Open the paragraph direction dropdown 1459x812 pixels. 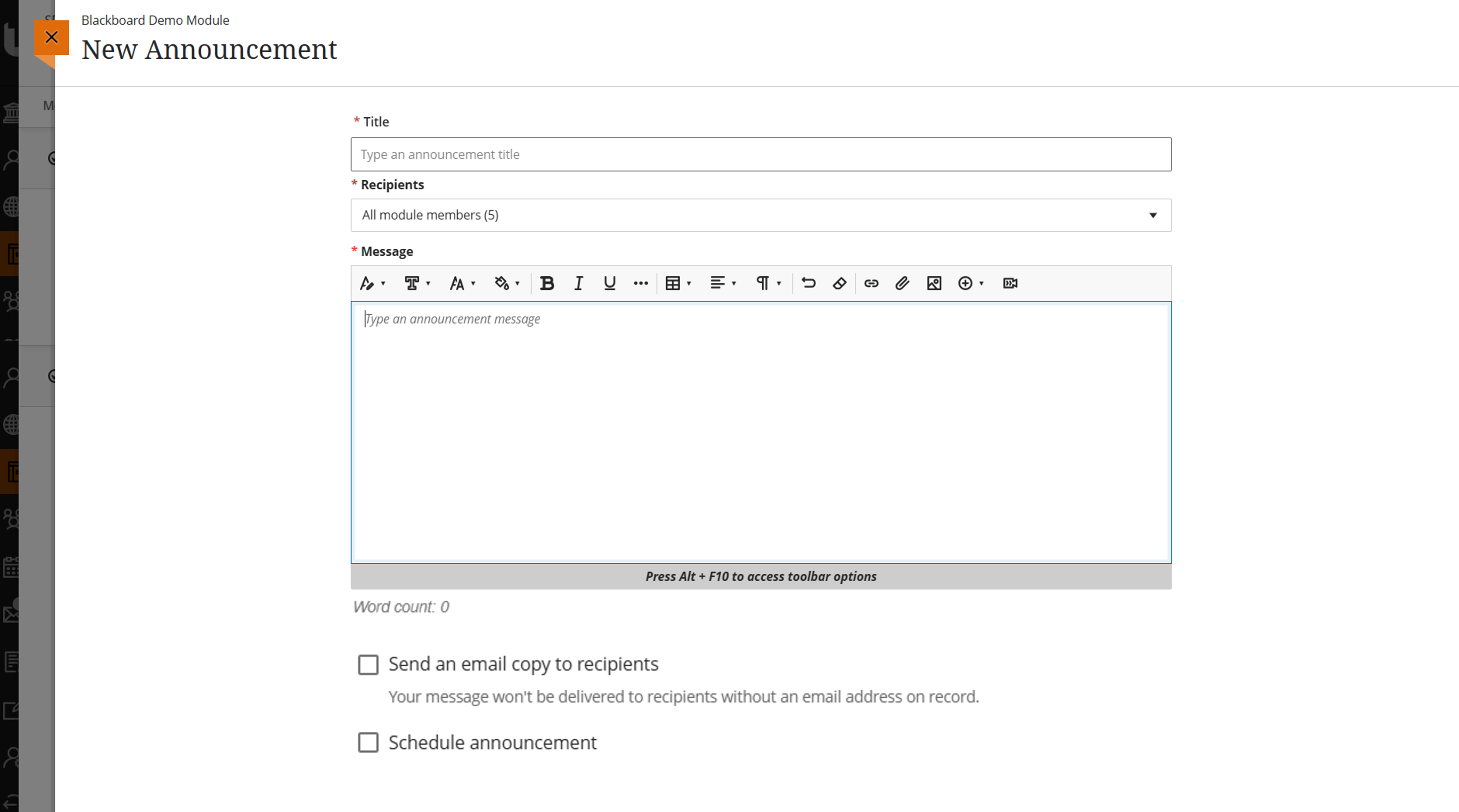coord(768,283)
